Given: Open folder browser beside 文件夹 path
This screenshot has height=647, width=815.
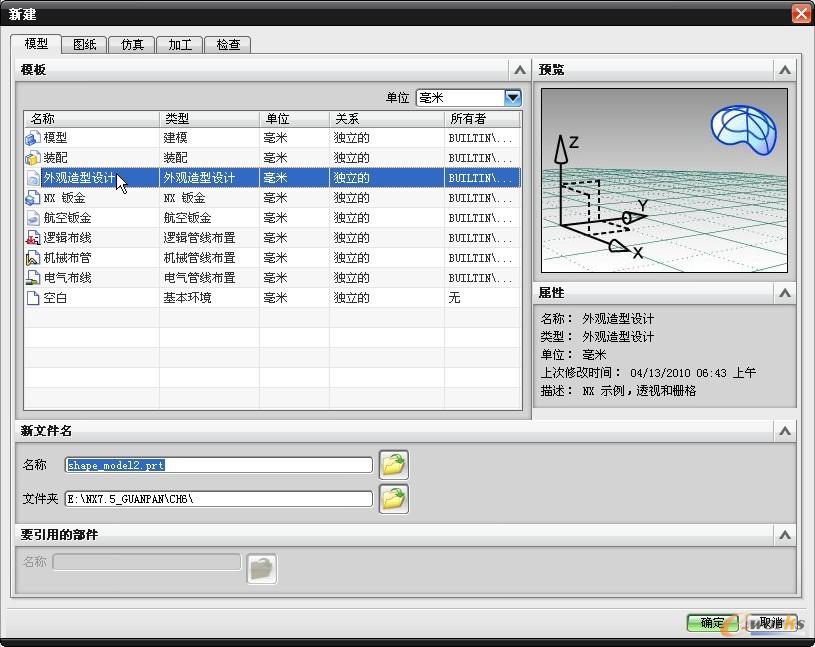Looking at the screenshot, I should click(x=394, y=498).
